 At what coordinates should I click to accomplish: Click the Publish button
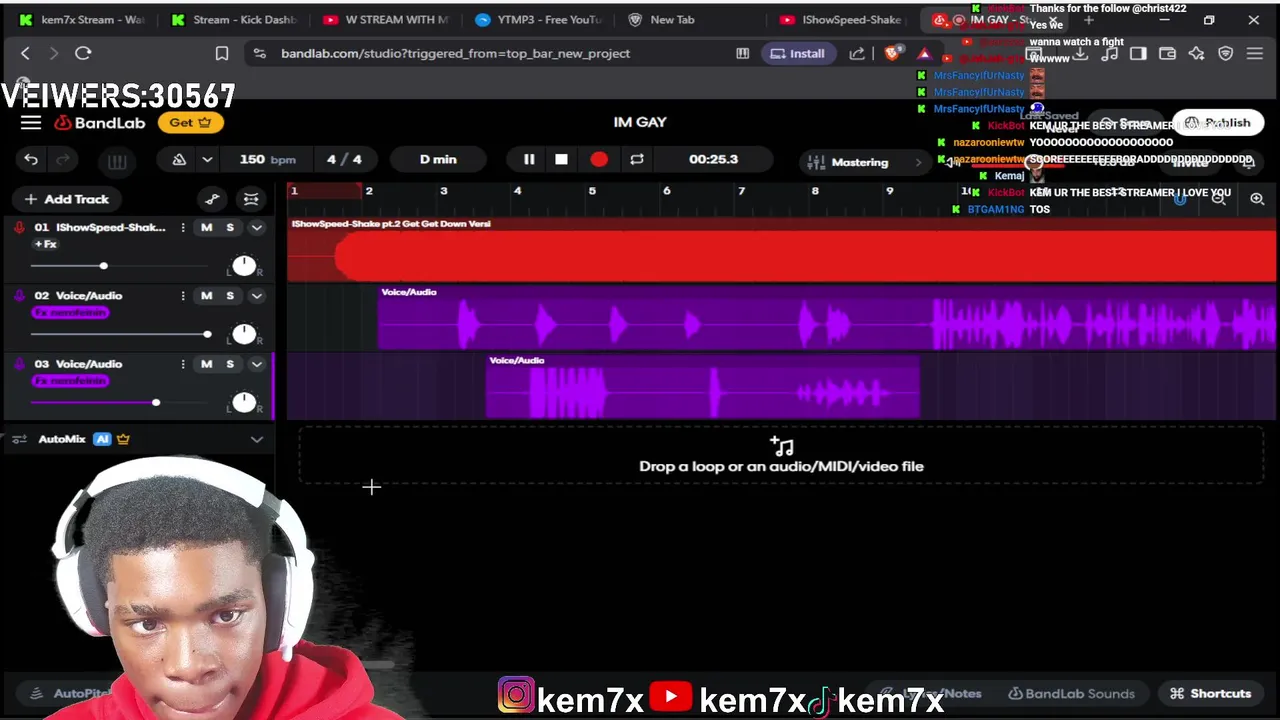(1217, 123)
